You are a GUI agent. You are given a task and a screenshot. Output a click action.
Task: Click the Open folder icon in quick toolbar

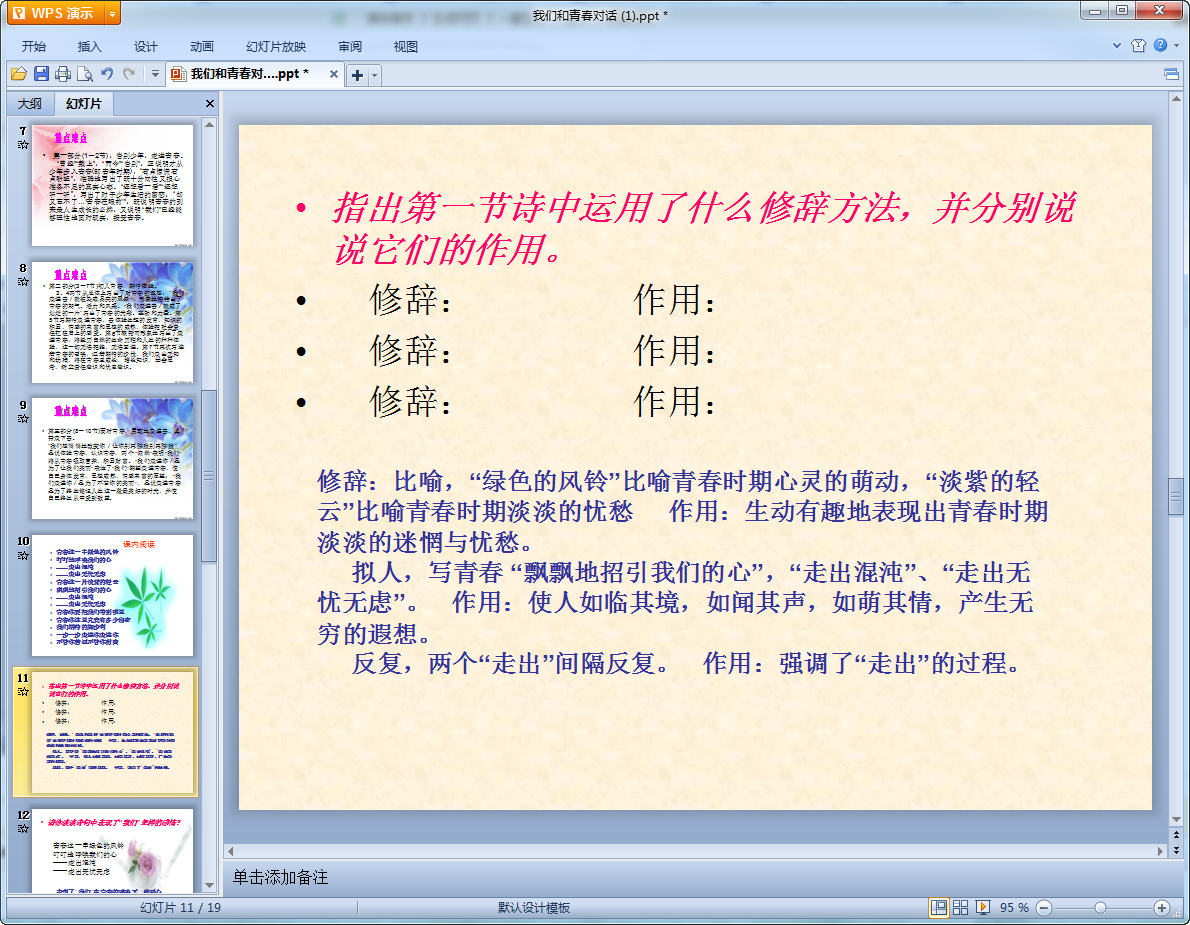coord(18,74)
